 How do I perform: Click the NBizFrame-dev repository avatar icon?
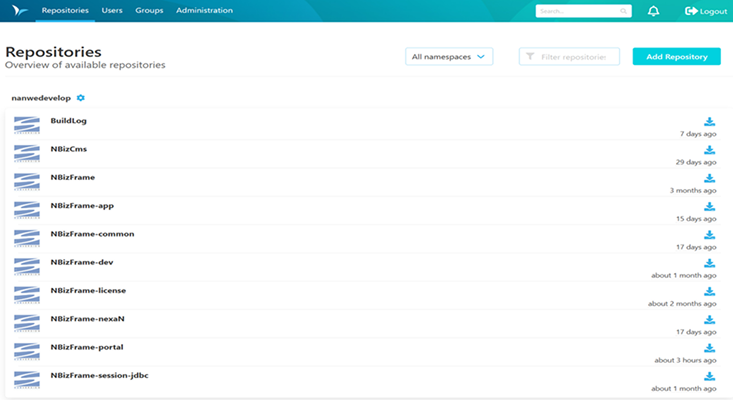[x=27, y=267]
